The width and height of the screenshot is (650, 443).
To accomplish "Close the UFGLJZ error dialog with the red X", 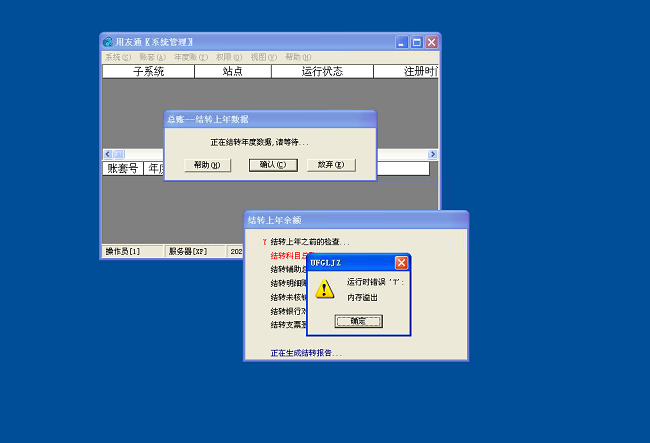I will (x=401, y=263).
